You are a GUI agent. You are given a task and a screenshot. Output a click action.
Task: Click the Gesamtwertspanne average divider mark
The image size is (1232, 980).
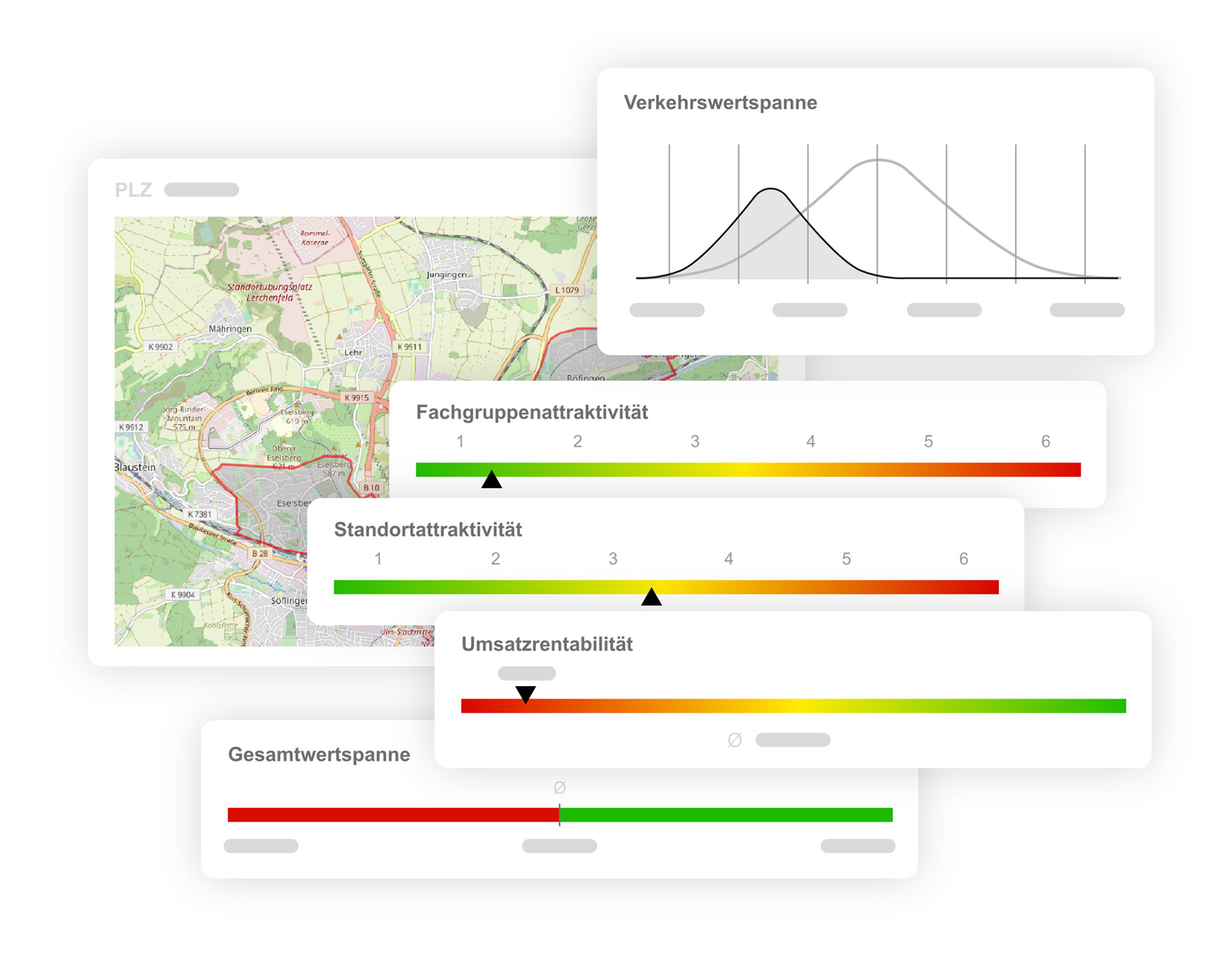pyautogui.click(x=560, y=815)
